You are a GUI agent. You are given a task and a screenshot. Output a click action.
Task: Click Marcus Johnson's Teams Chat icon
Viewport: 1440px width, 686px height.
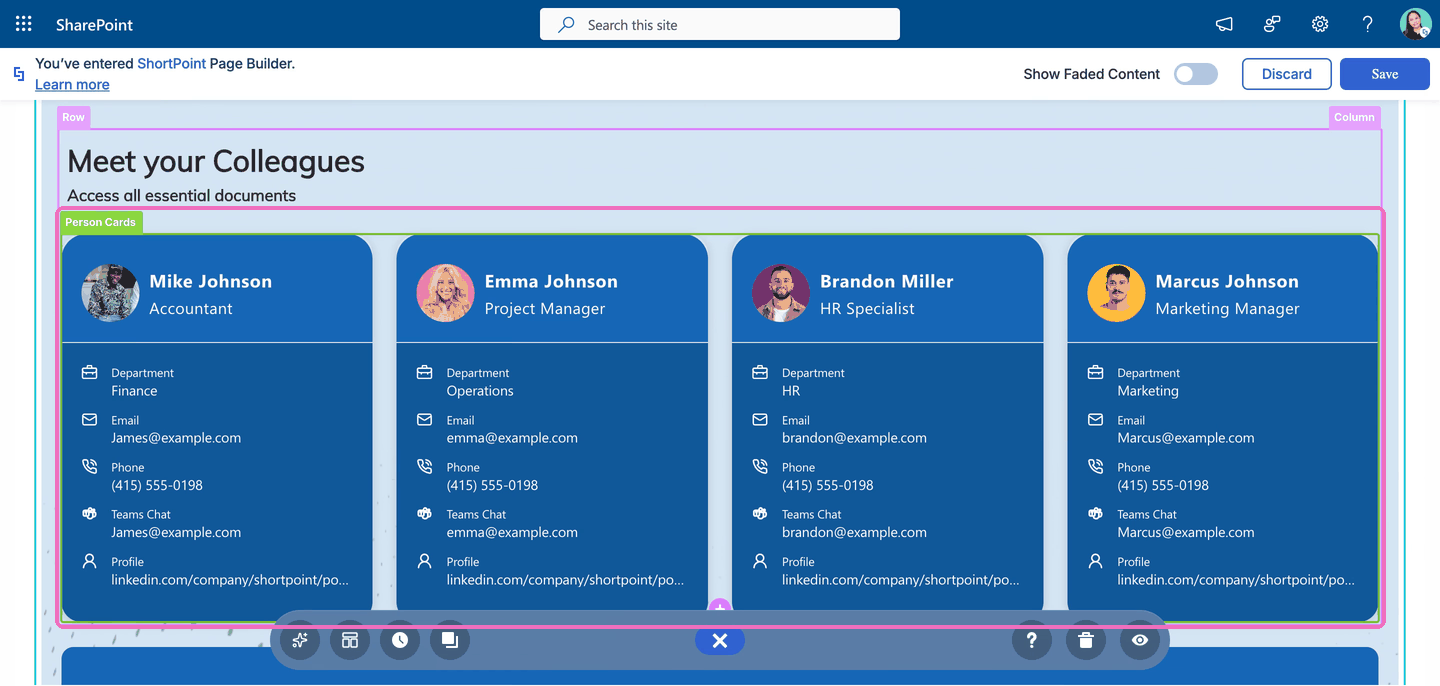click(1096, 514)
